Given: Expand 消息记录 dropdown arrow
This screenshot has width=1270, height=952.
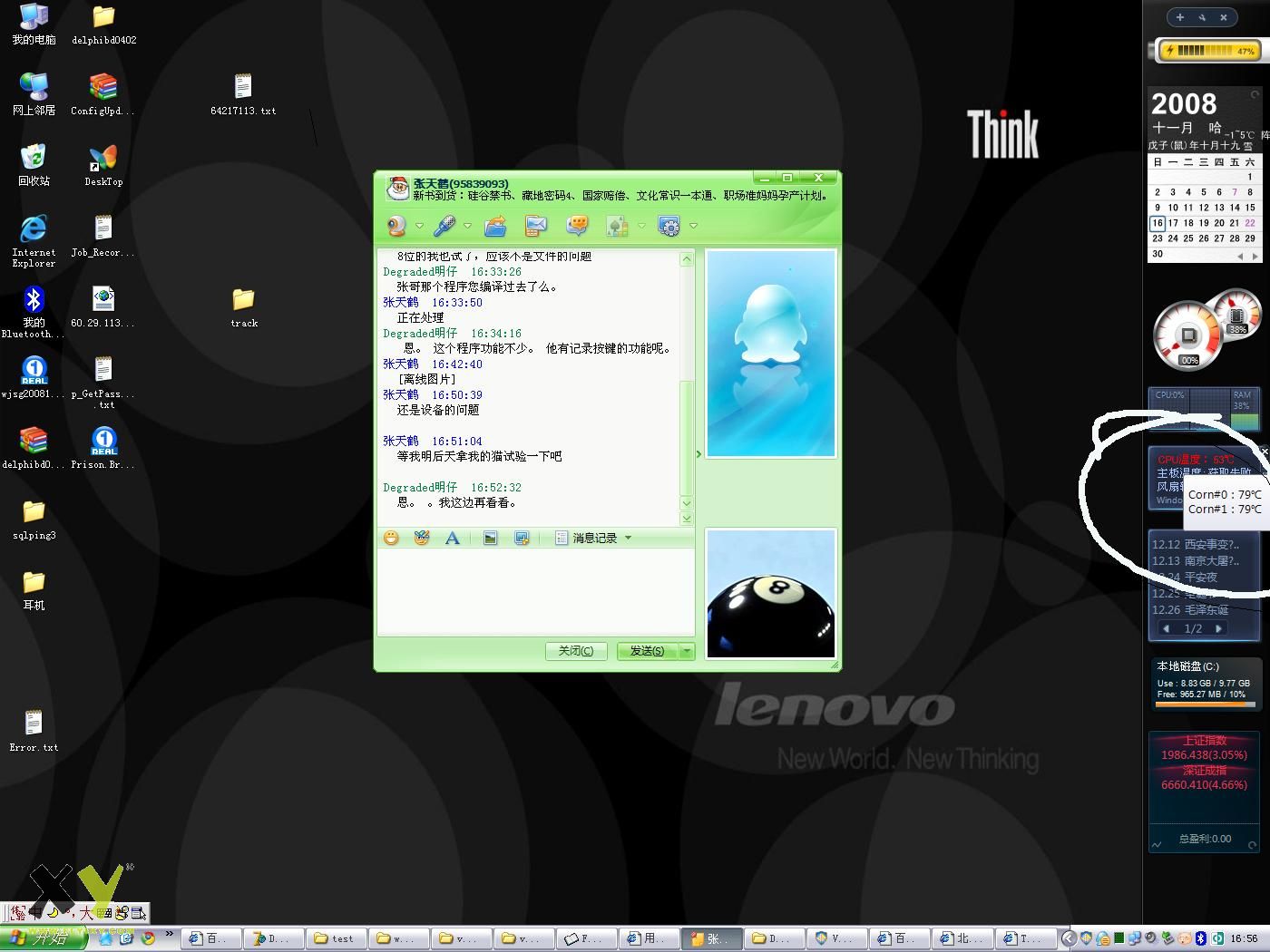Looking at the screenshot, I should click(628, 538).
